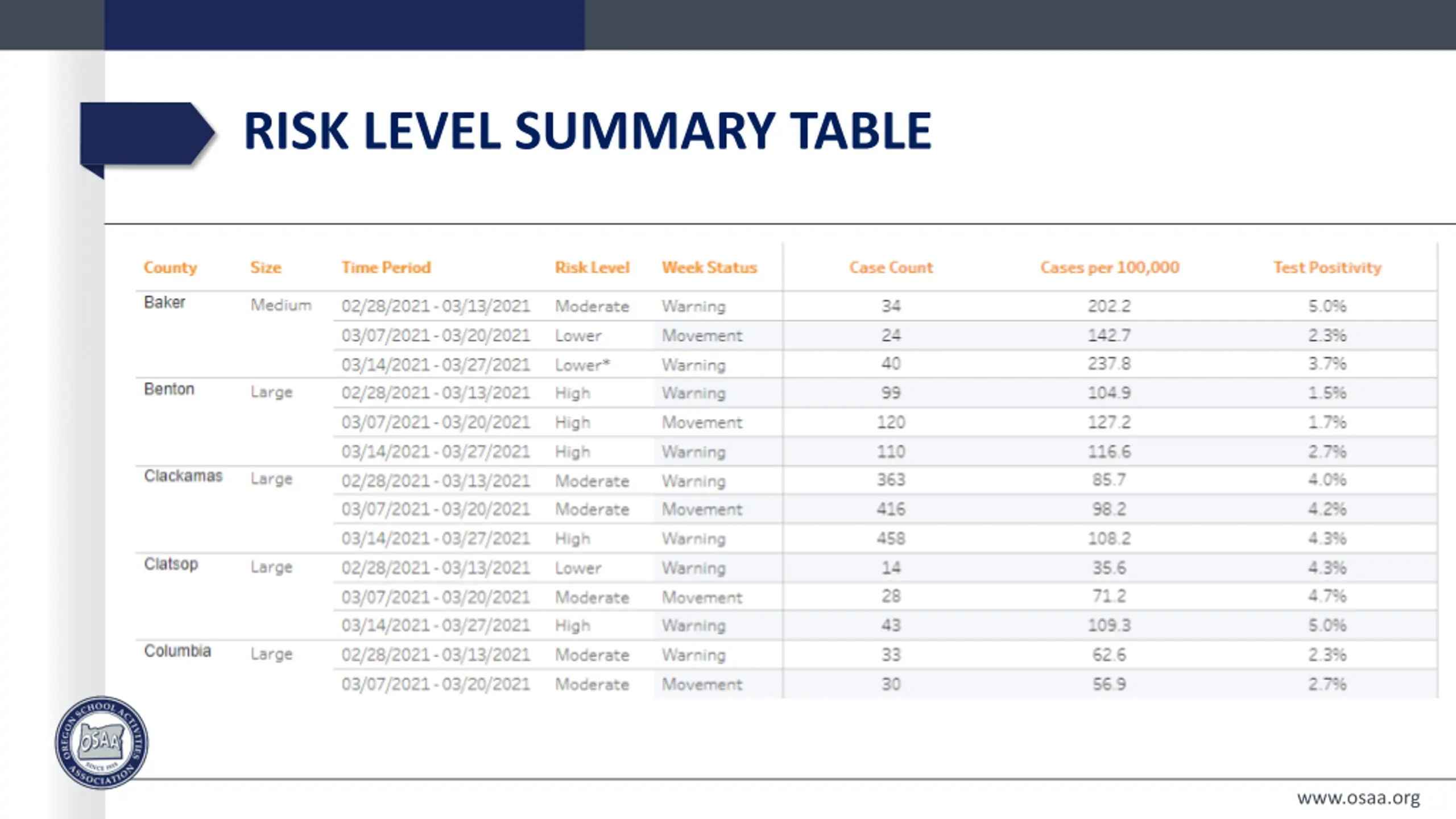Image resolution: width=1456 pixels, height=819 pixels.
Task: Click the 142.7 cases per 100,000 value
Action: point(1109,336)
